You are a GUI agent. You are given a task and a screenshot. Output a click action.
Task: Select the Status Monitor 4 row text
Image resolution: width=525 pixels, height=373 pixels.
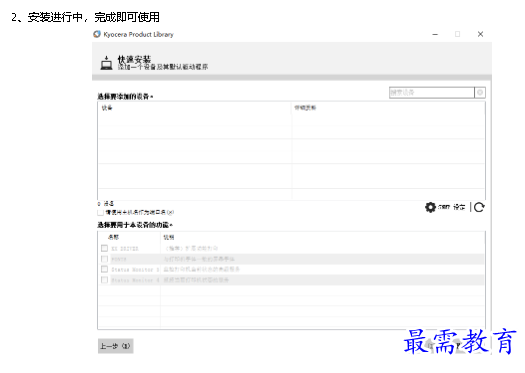click(135, 280)
